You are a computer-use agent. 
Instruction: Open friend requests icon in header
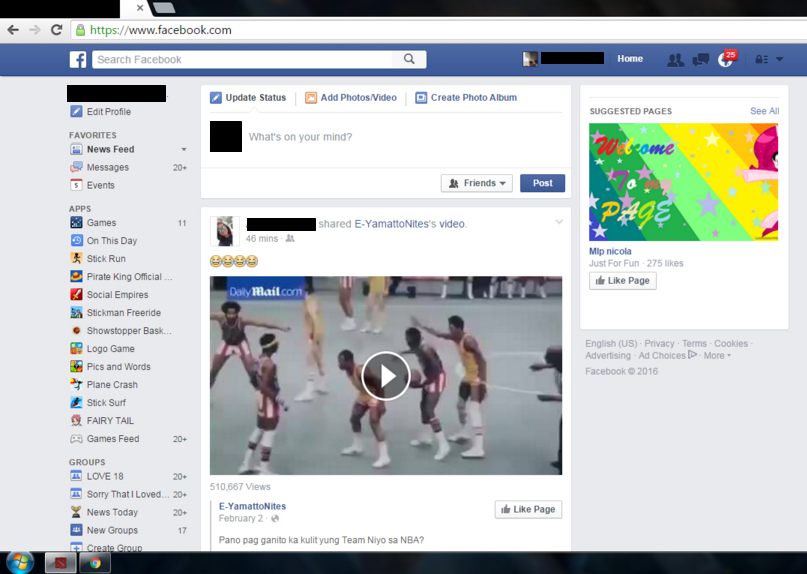click(x=675, y=60)
